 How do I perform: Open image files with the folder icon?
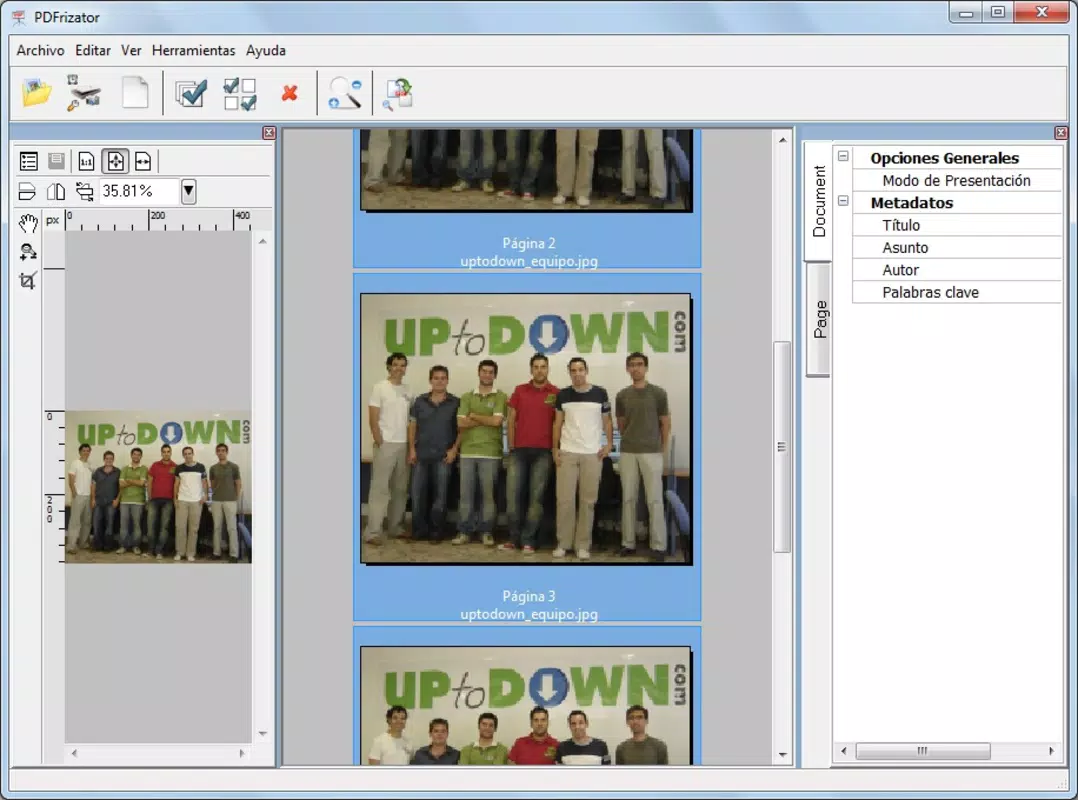point(36,92)
